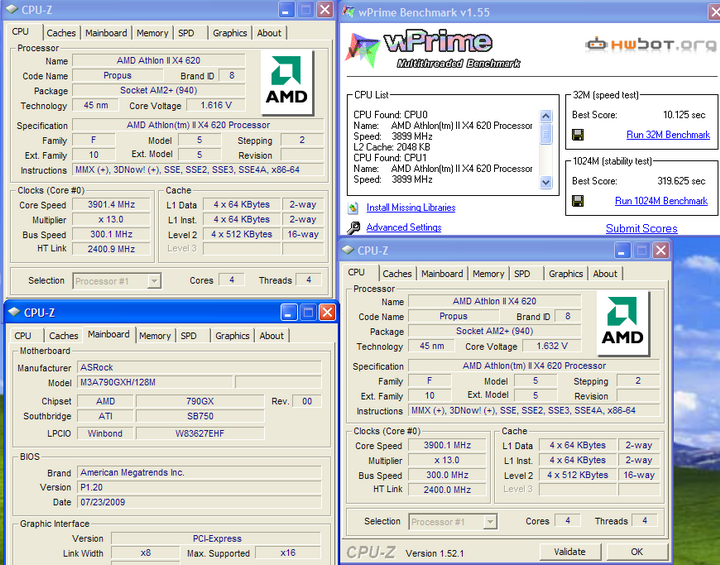The height and width of the screenshot is (565, 720).
Task: Switch to Memory tab in Mainboard window
Action: [155, 336]
